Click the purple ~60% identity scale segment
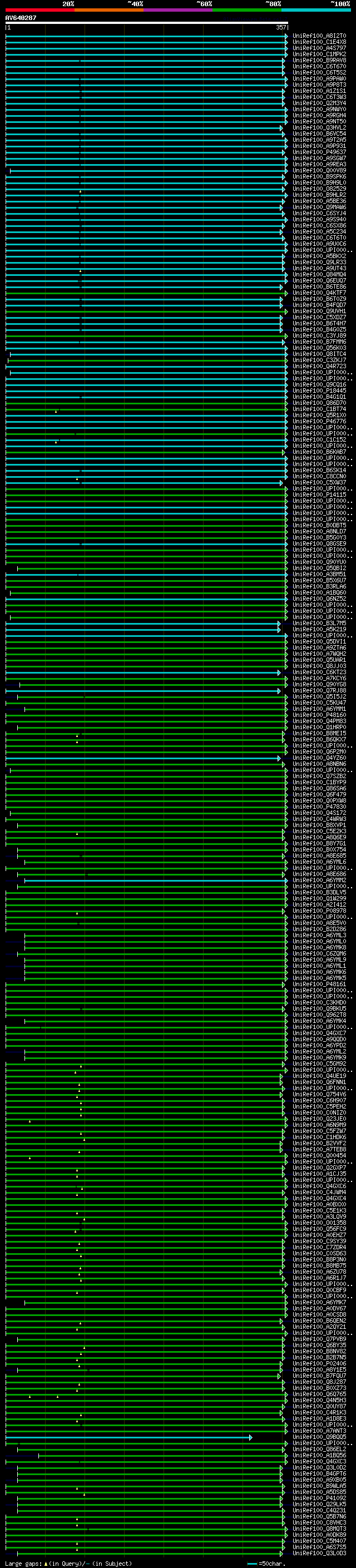The height and width of the screenshot is (1568, 356). click(x=179, y=10)
